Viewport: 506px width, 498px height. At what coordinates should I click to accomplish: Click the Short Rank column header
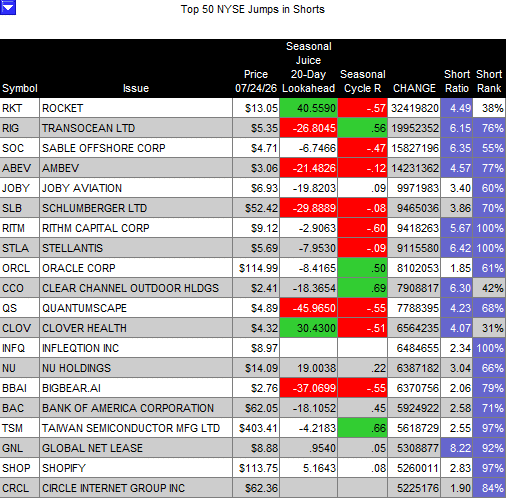coord(489,81)
